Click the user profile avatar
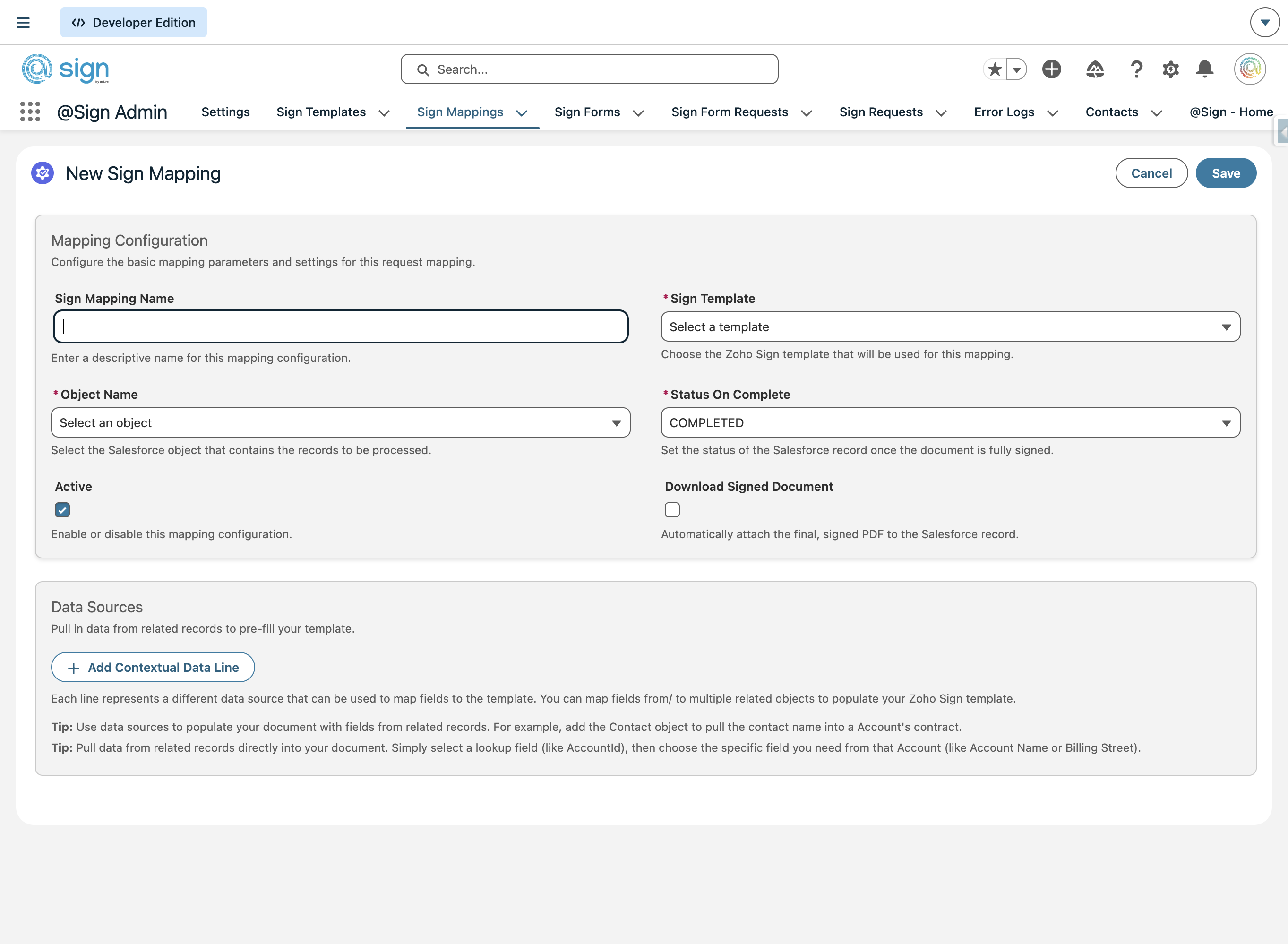The width and height of the screenshot is (1288, 944). pos(1250,69)
